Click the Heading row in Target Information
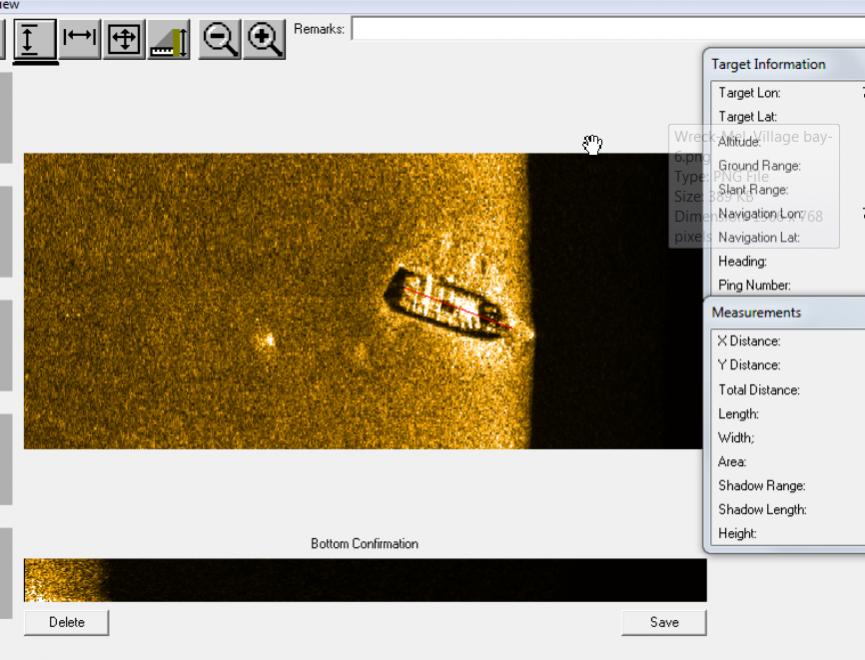Screen dimensions: 865x660 click(x=742, y=261)
